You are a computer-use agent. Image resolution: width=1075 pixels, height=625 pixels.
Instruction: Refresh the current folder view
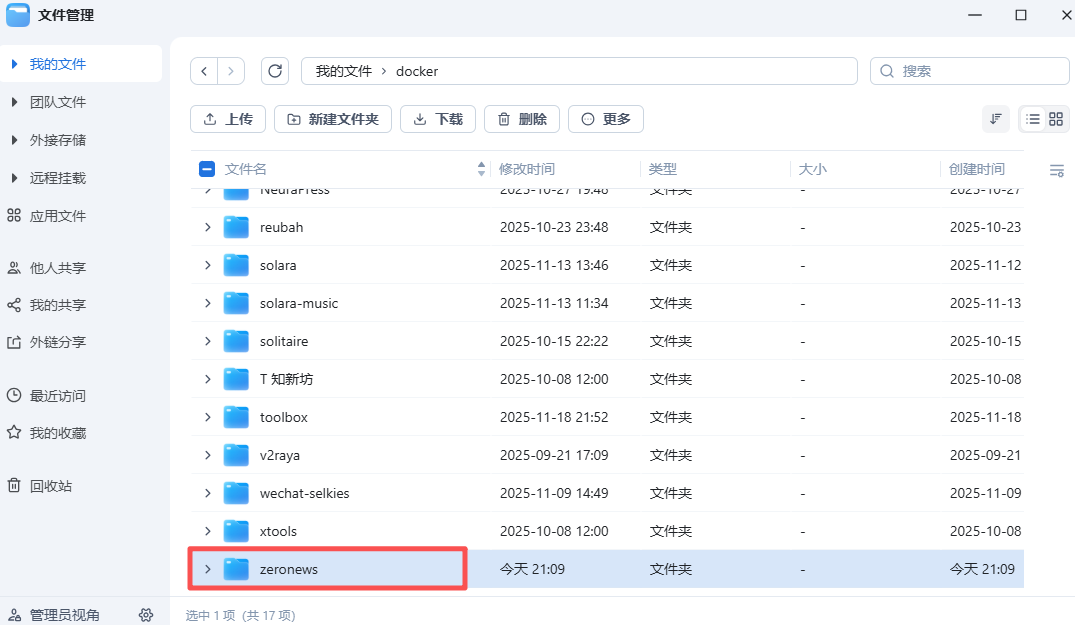(x=275, y=71)
